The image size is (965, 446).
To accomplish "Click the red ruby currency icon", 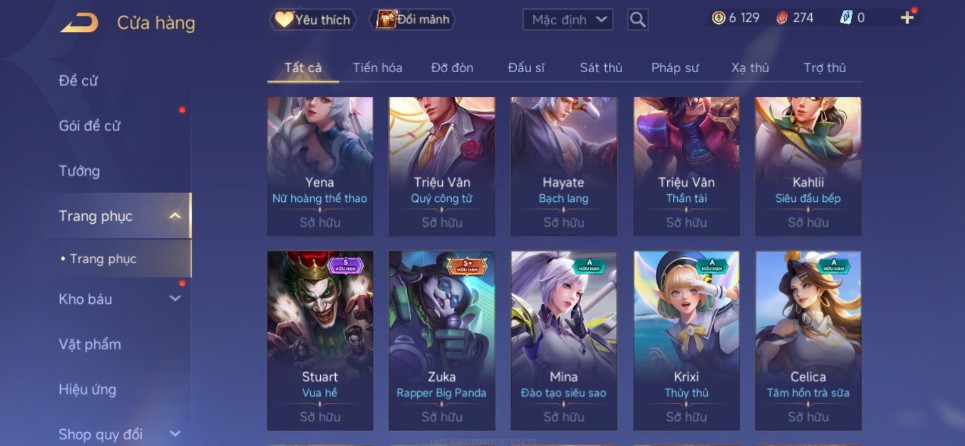I will coord(782,18).
